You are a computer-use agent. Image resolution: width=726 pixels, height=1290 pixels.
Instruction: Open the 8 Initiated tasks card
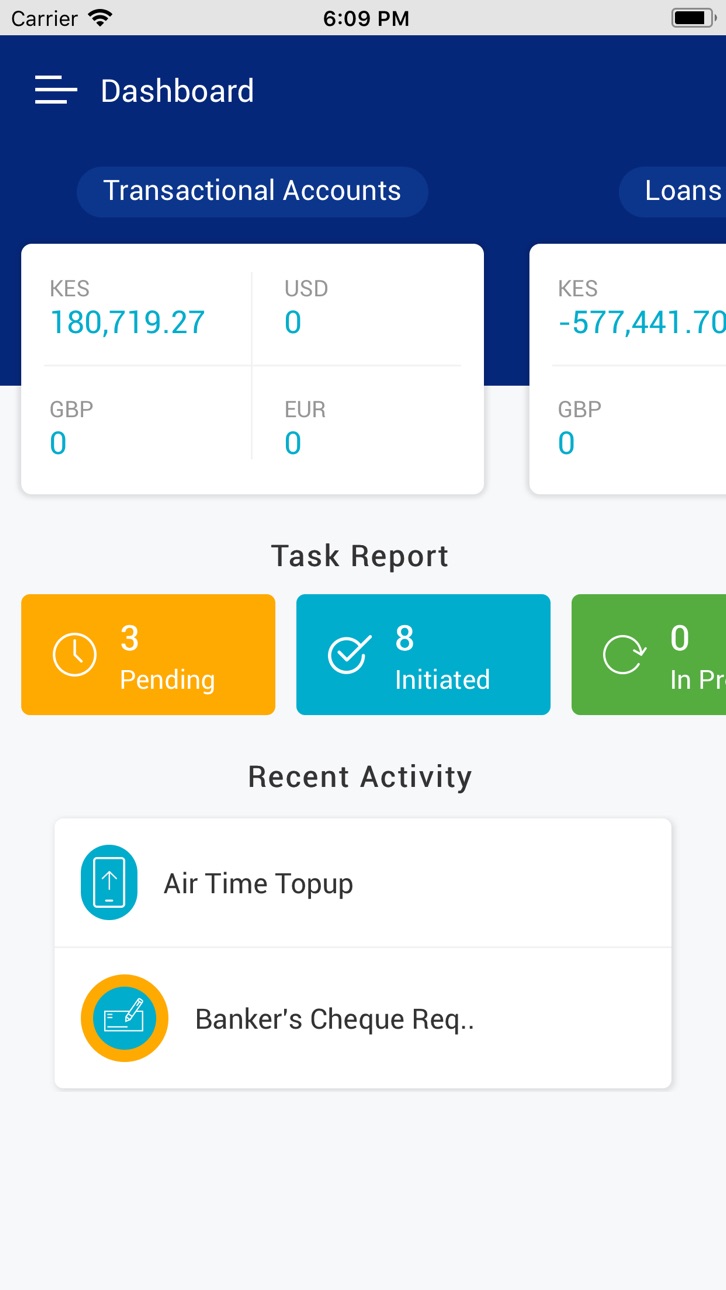tap(423, 655)
